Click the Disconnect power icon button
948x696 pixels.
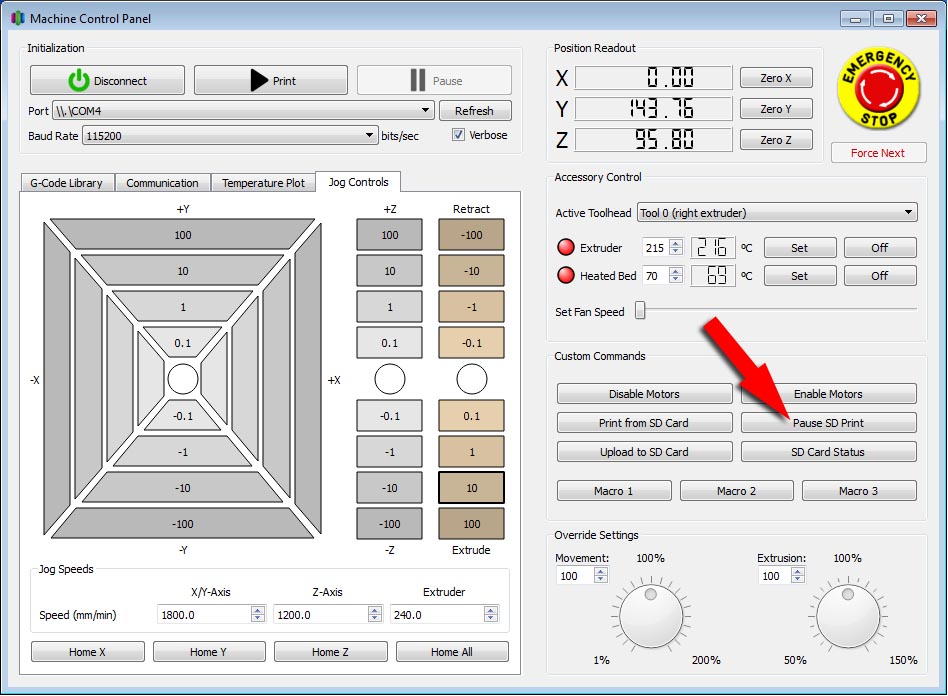point(107,81)
